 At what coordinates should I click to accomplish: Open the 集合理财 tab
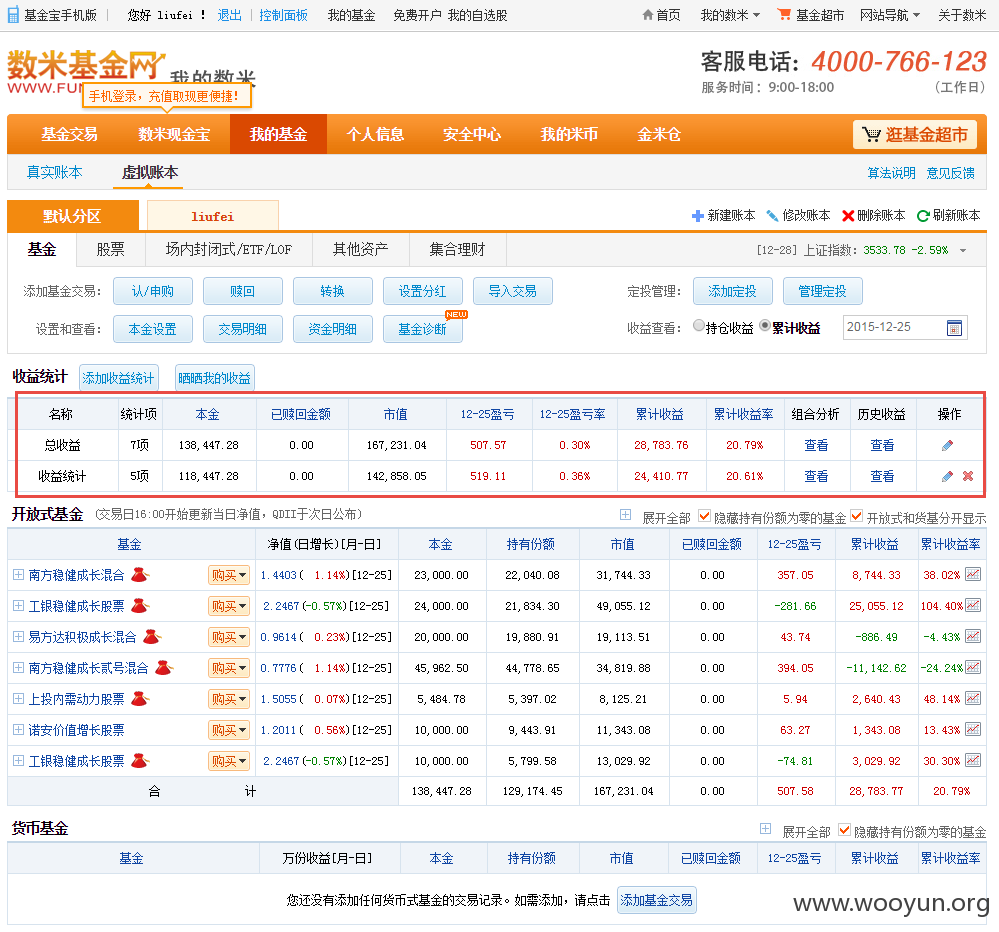pyautogui.click(x=457, y=250)
